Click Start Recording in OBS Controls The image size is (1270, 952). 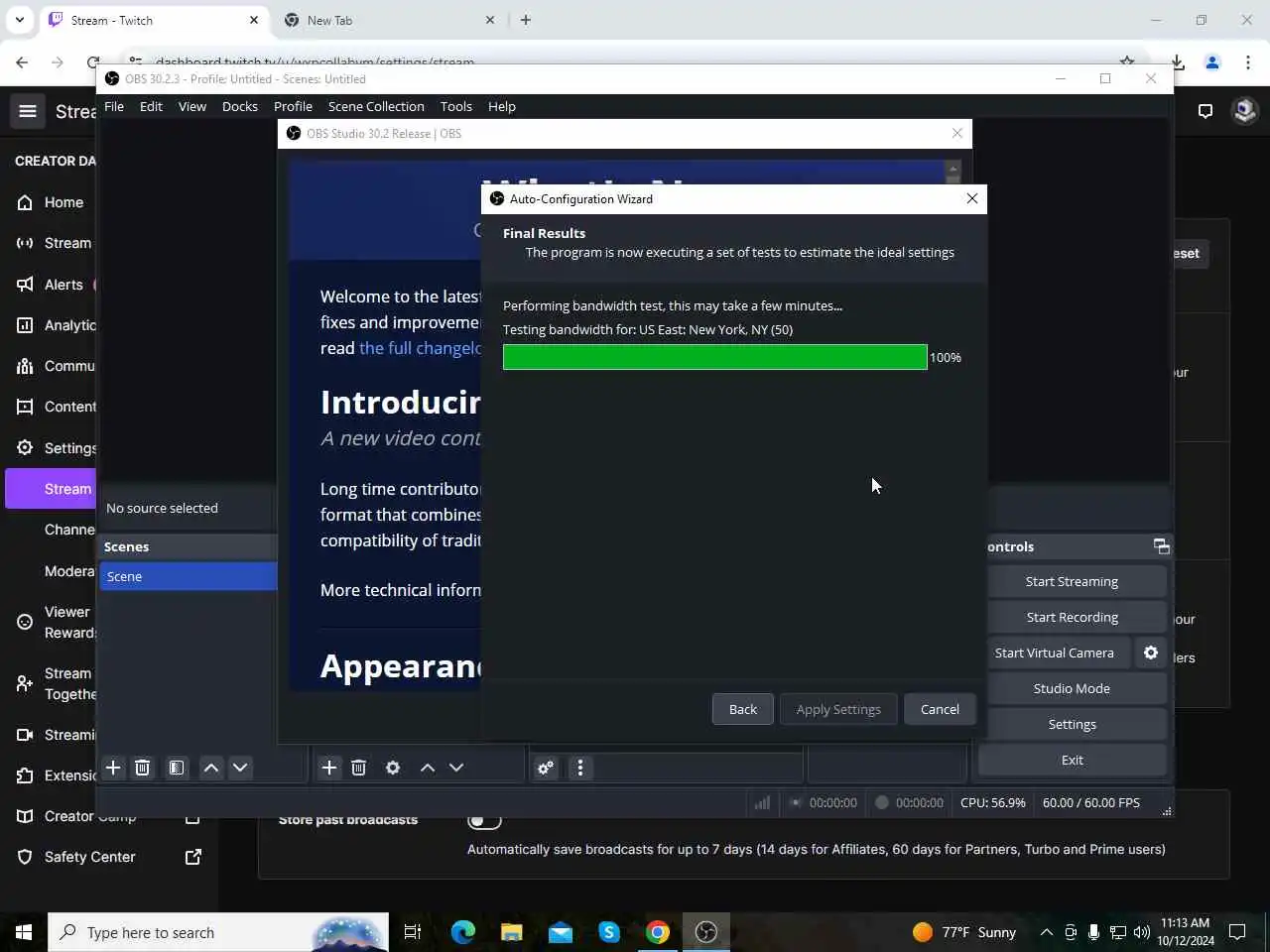point(1072,617)
